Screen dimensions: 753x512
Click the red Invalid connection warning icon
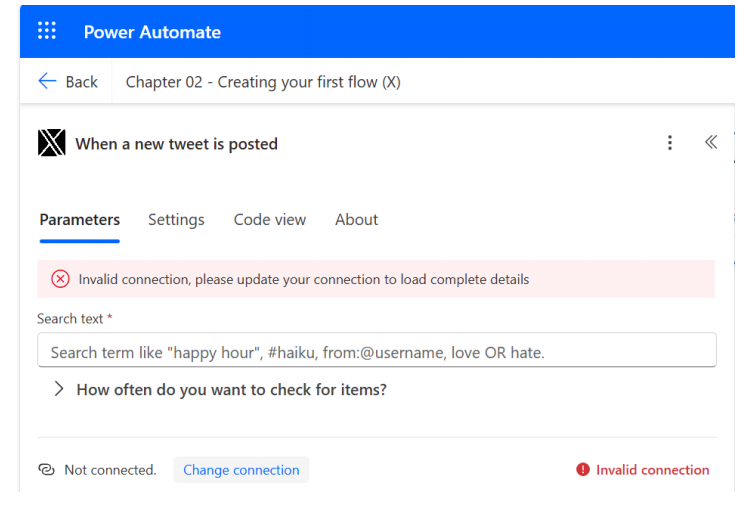(583, 469)
